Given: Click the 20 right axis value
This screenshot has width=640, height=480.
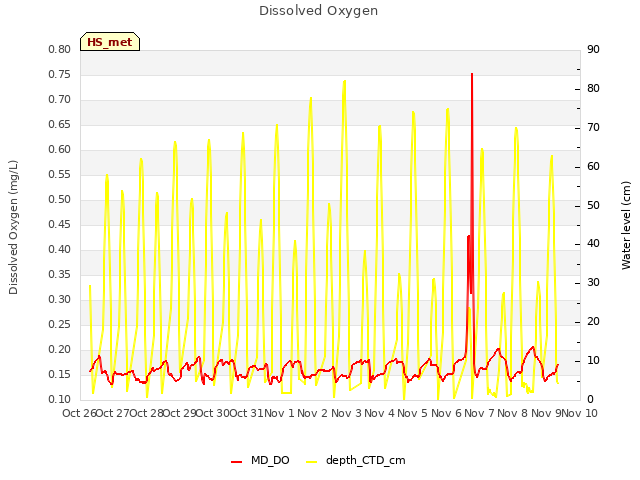Looking at the screenshot, I should click(x=593, y=322).
